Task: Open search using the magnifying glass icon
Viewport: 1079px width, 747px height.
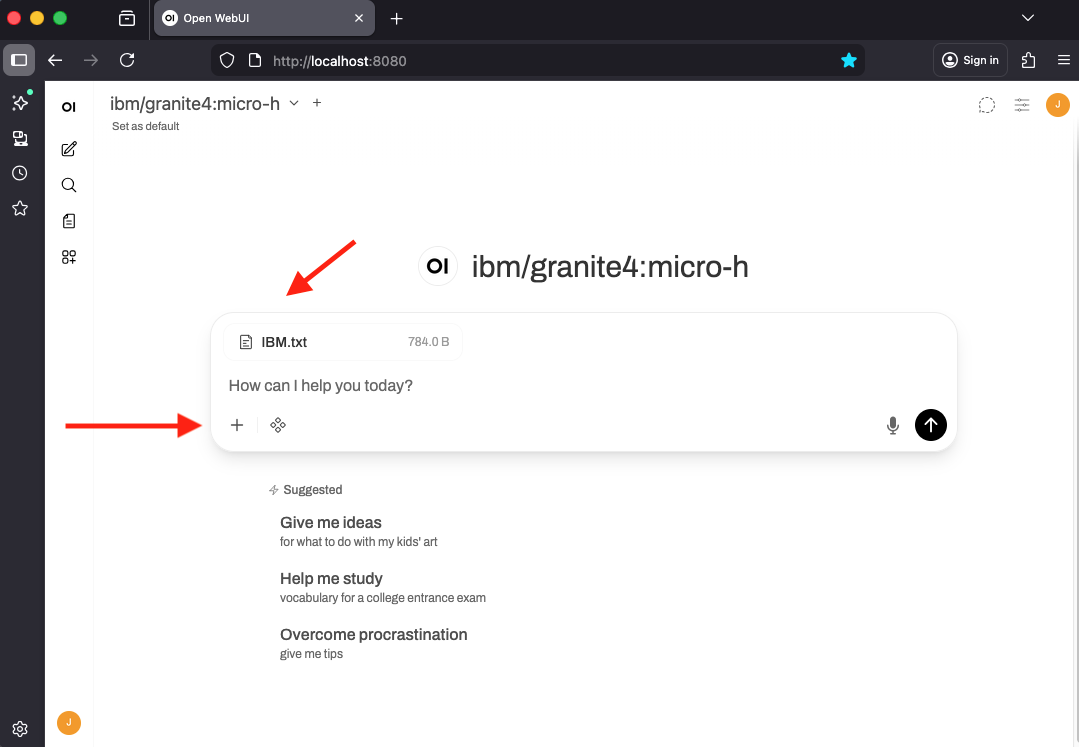Action: tap(68, 184)
